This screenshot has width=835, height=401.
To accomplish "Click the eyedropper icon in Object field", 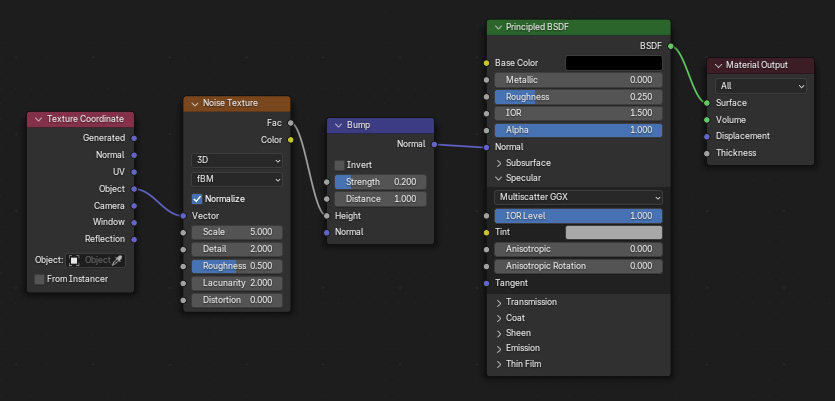I will 117,260.
